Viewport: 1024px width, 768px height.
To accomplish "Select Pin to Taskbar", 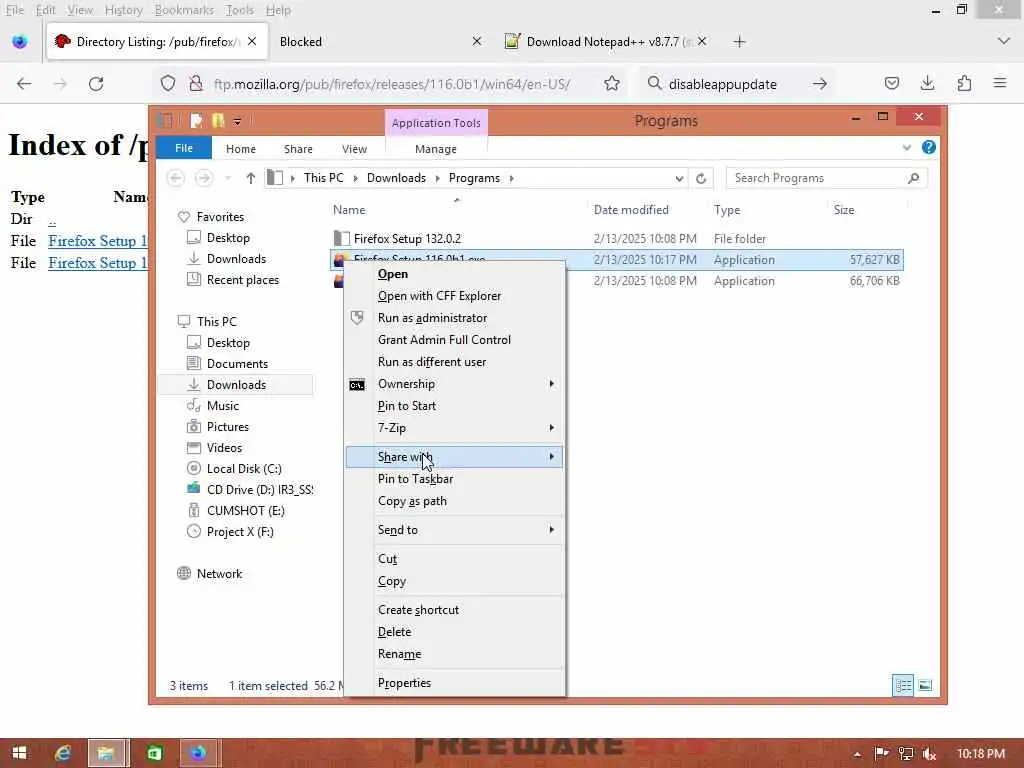I will pyautogui.click(x=454, y=479).
